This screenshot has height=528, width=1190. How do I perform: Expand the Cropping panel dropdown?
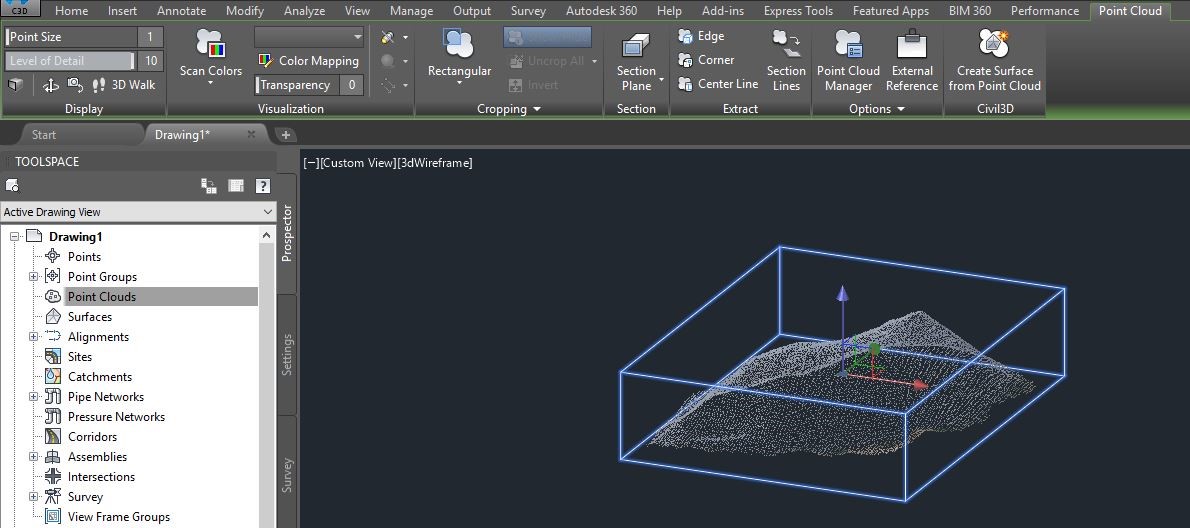[x=508, y=109]
